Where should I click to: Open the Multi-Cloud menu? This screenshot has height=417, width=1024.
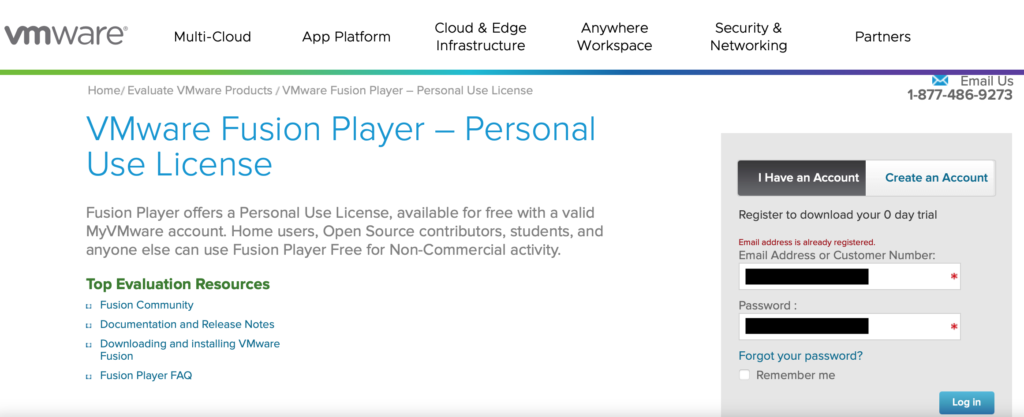(212, 37)
